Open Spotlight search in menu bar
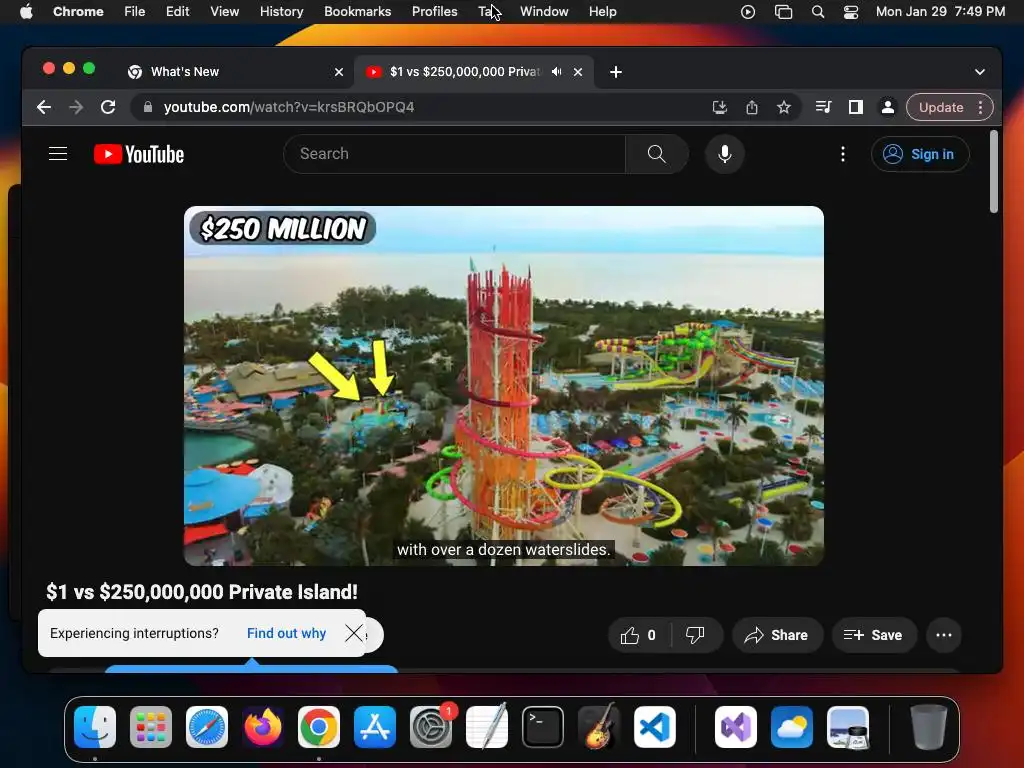This screenshot has height=768, width=1024. [818, 12]
